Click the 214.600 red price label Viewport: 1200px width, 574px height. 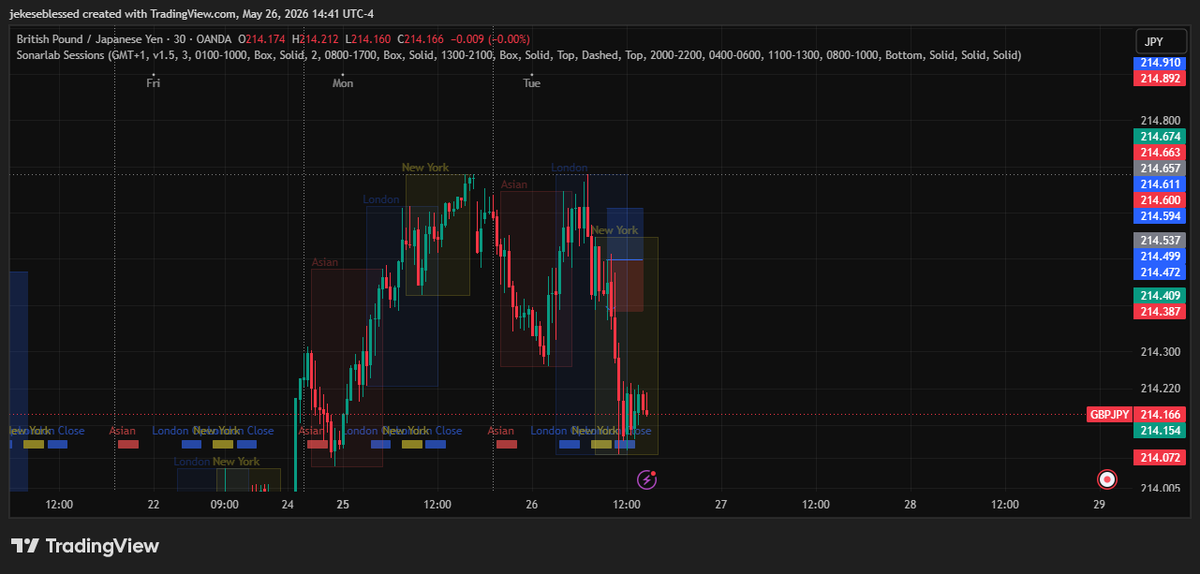coord(1160,200)
